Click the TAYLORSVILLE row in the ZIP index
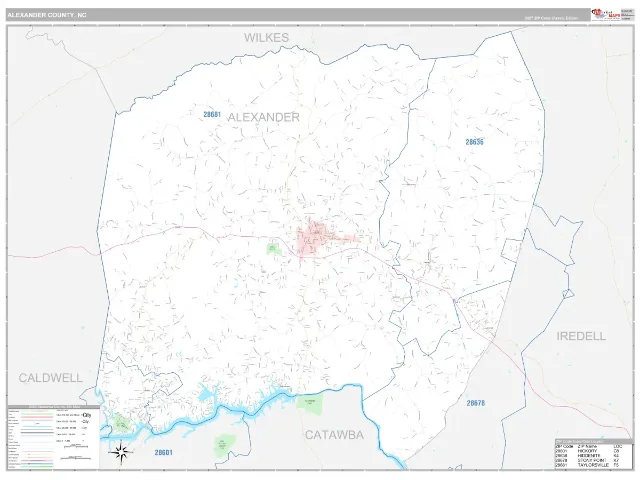 (x=587, y=465)
